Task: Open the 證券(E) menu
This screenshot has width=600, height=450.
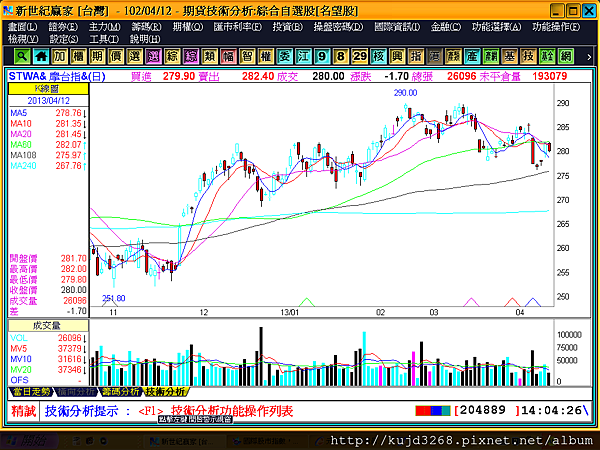Action: pyautogui.click(x=63, y=27)
